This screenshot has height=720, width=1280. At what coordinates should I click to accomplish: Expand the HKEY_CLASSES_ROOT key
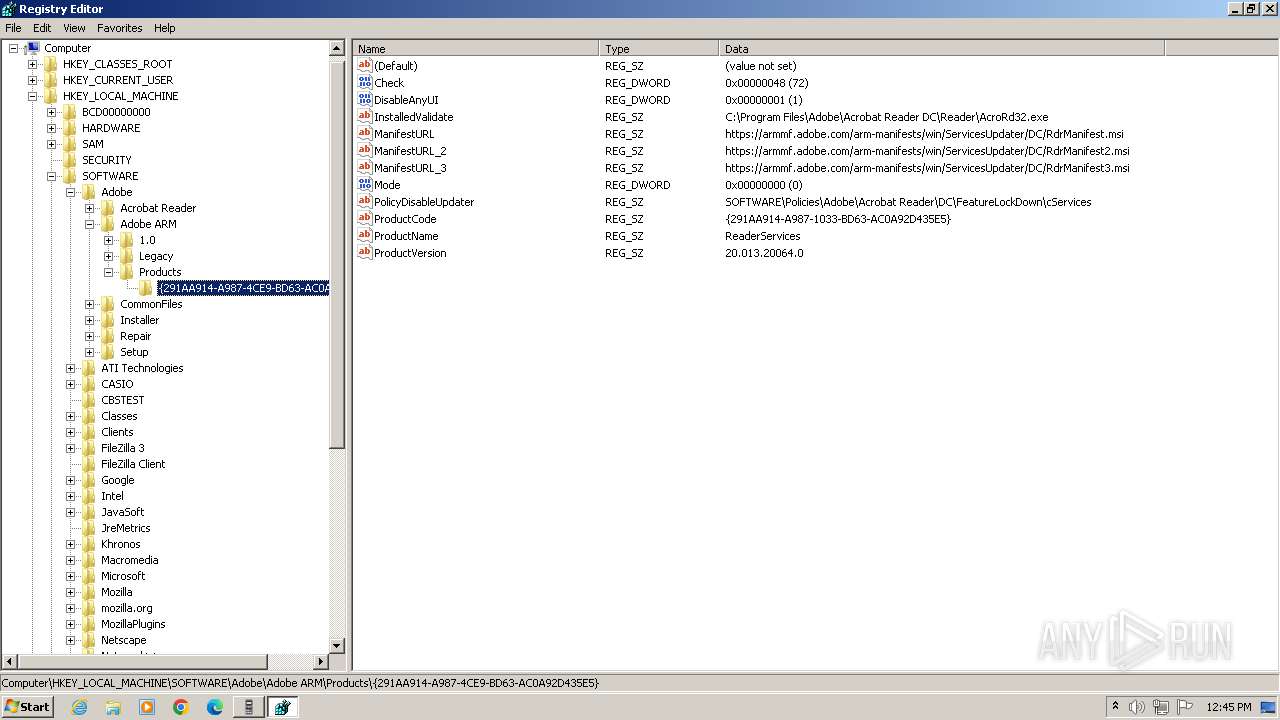[33, 64]
